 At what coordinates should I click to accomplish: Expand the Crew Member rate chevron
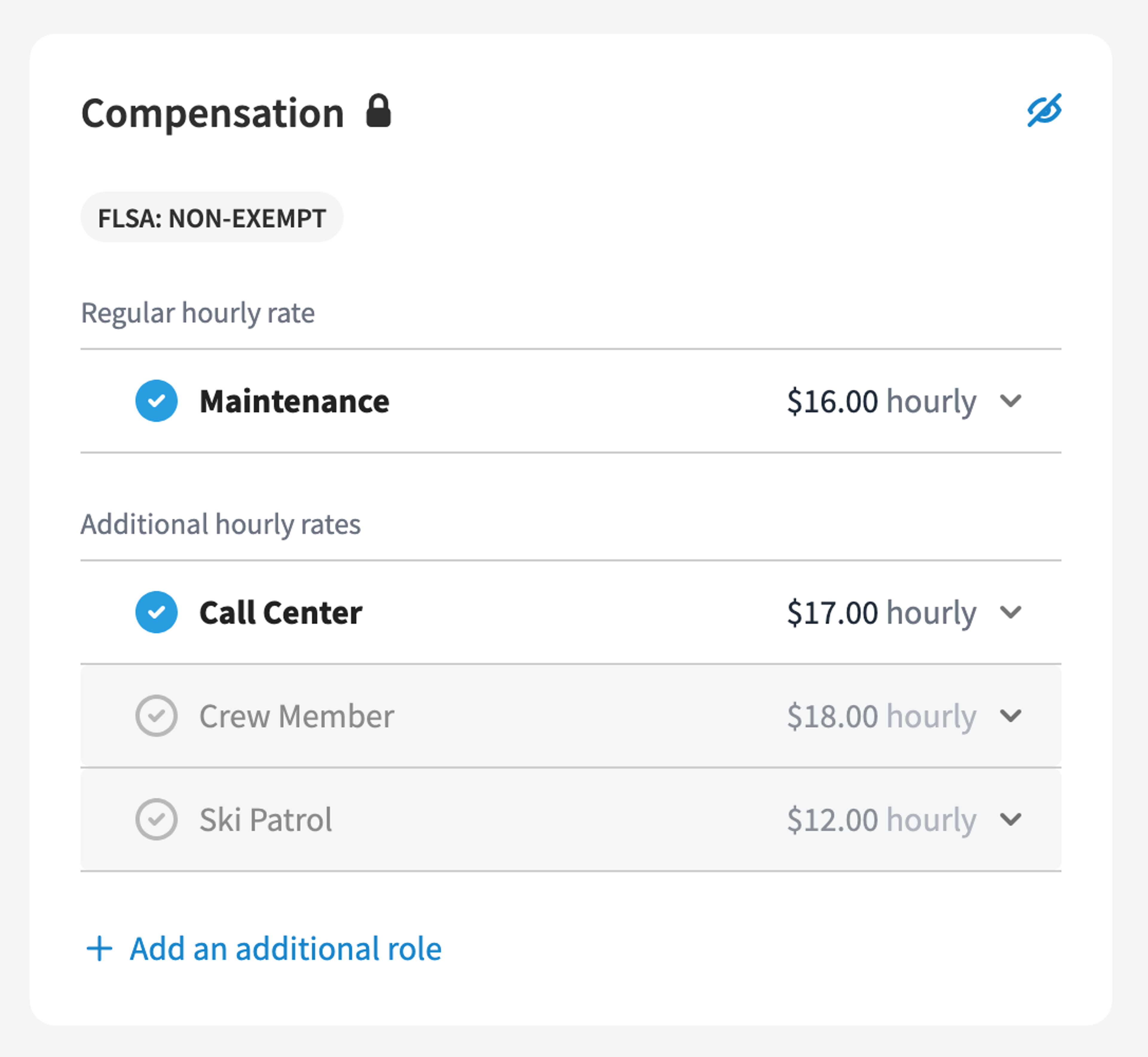coord(1011,716)
